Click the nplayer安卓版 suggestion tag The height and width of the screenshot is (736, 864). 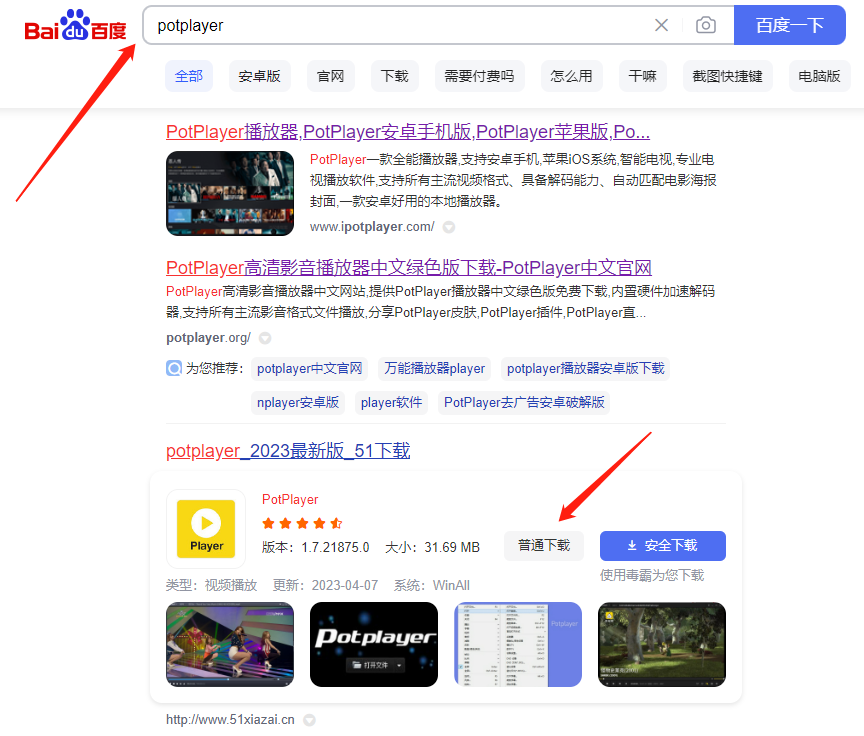pos(297,402)
